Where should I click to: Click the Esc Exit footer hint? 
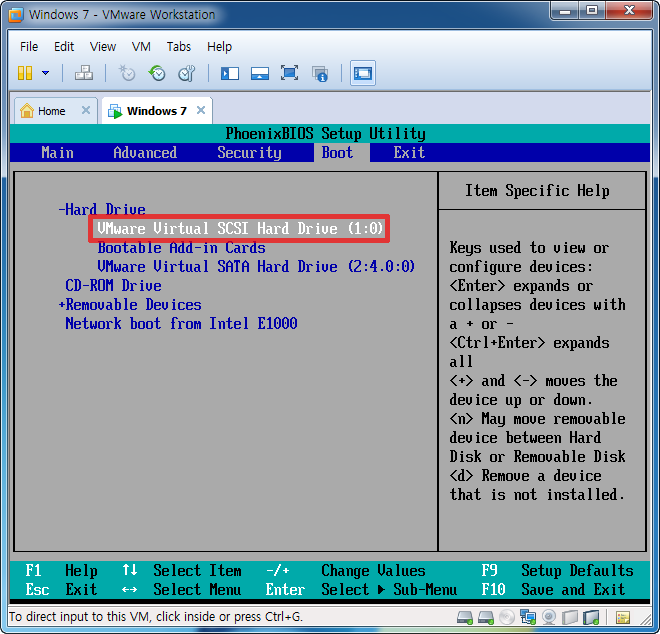[61, 589]
